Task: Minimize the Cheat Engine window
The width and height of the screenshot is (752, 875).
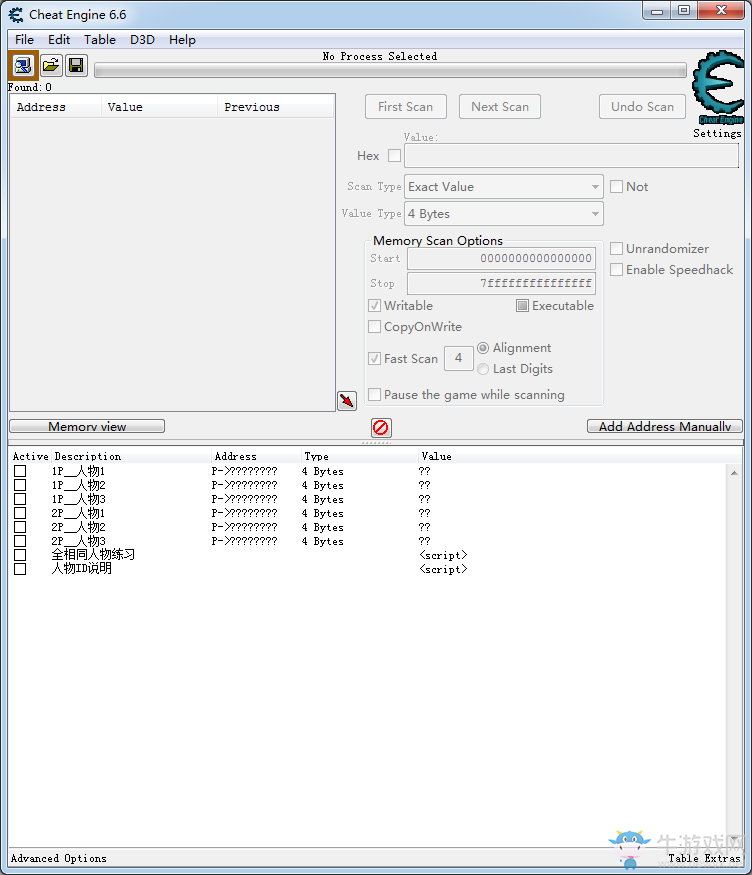Action: (657, 11)
